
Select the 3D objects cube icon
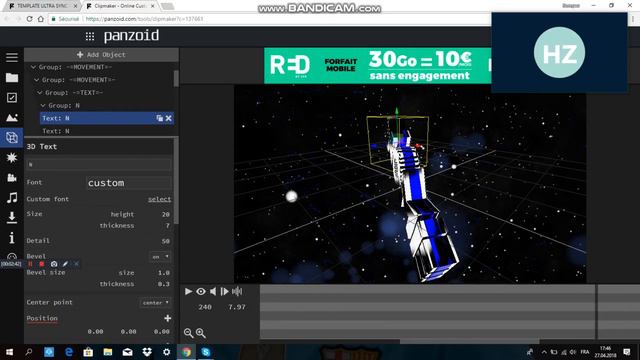point(12,138)
